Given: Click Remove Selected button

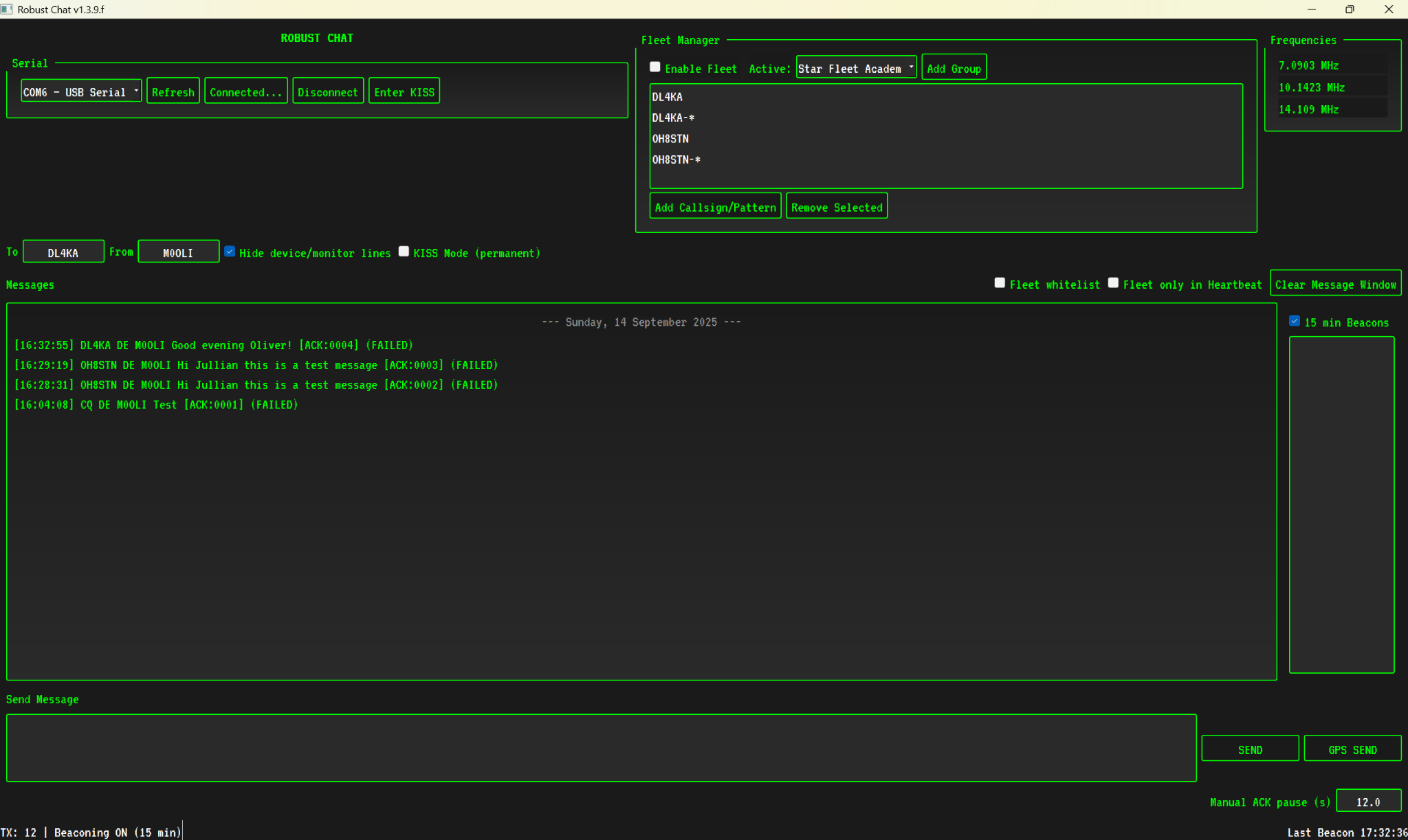Looking at the screenshot, I should 837,207.
